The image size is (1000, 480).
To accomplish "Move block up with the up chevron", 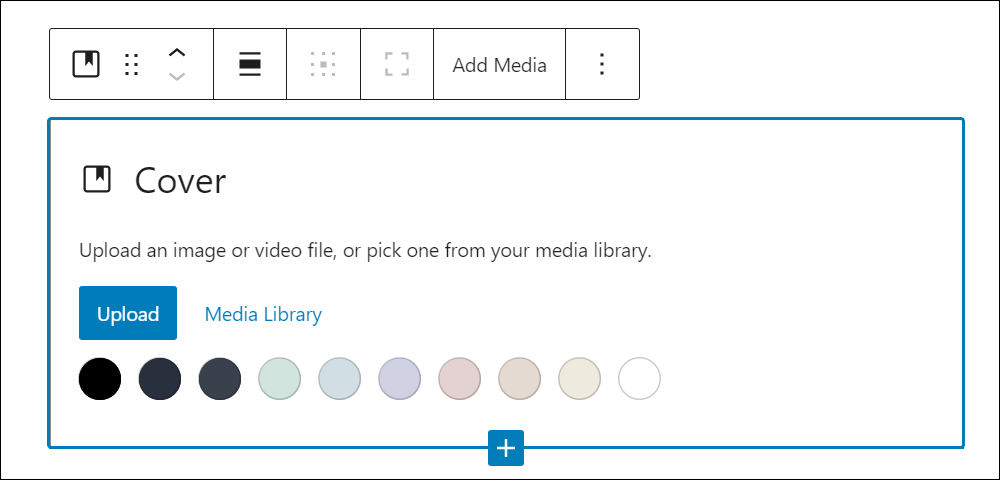I will click(177, 53).
